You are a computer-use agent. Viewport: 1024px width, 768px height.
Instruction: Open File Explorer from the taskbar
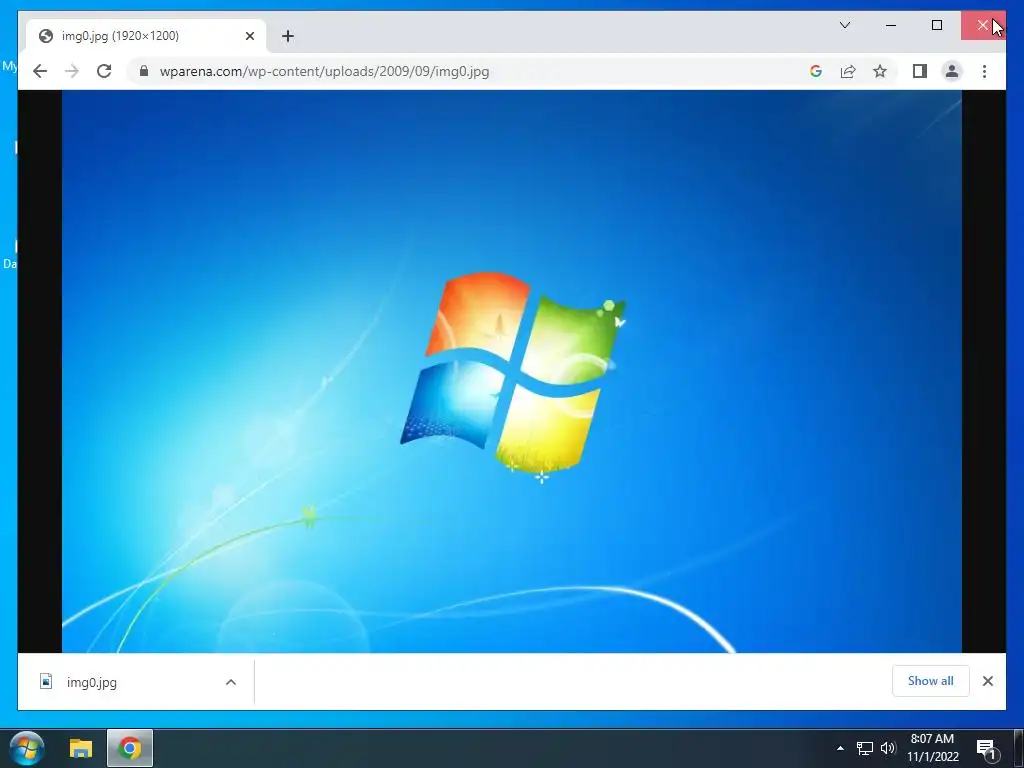[x=81, y=748]
